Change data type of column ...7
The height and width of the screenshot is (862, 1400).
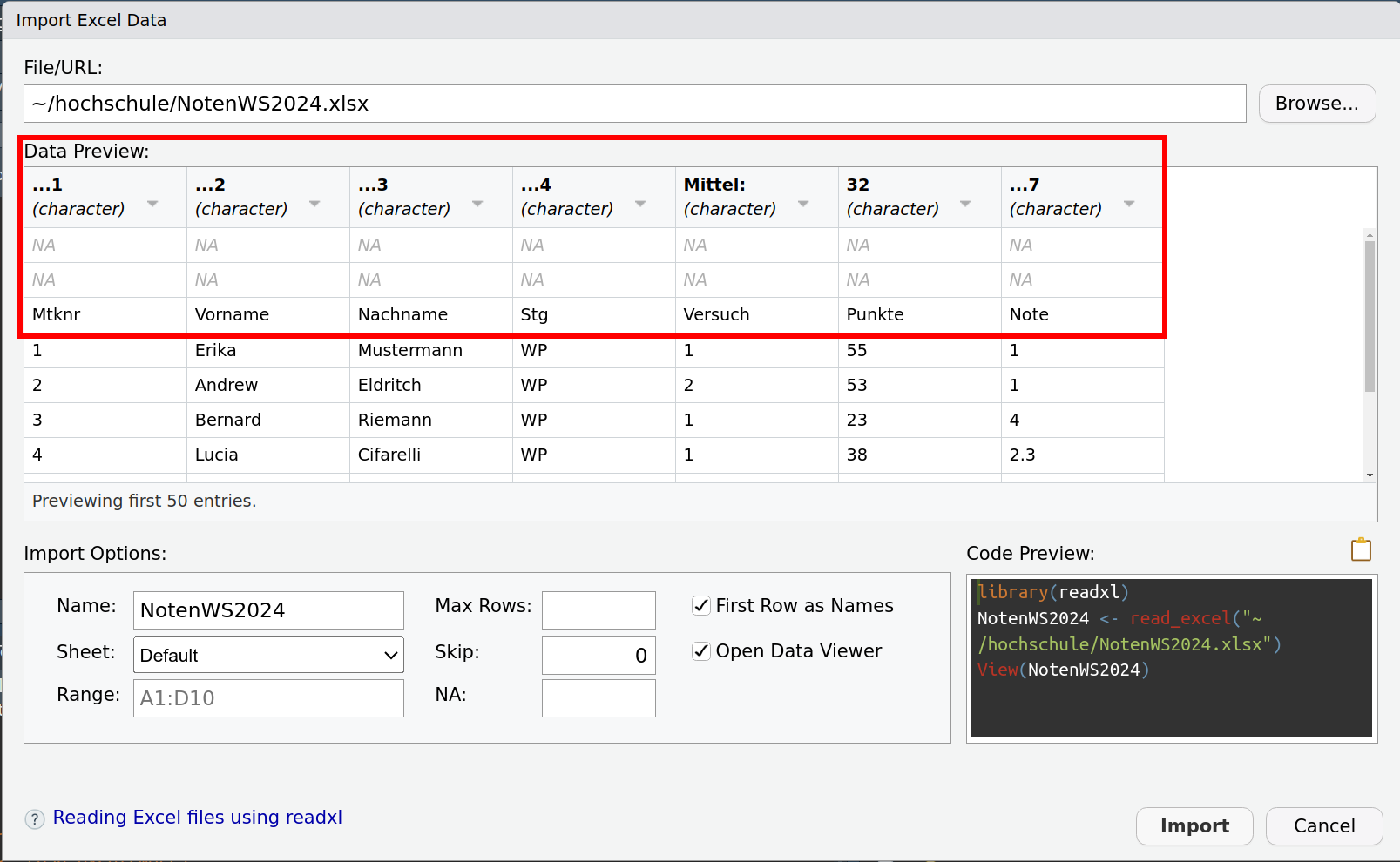(1129, 204)
